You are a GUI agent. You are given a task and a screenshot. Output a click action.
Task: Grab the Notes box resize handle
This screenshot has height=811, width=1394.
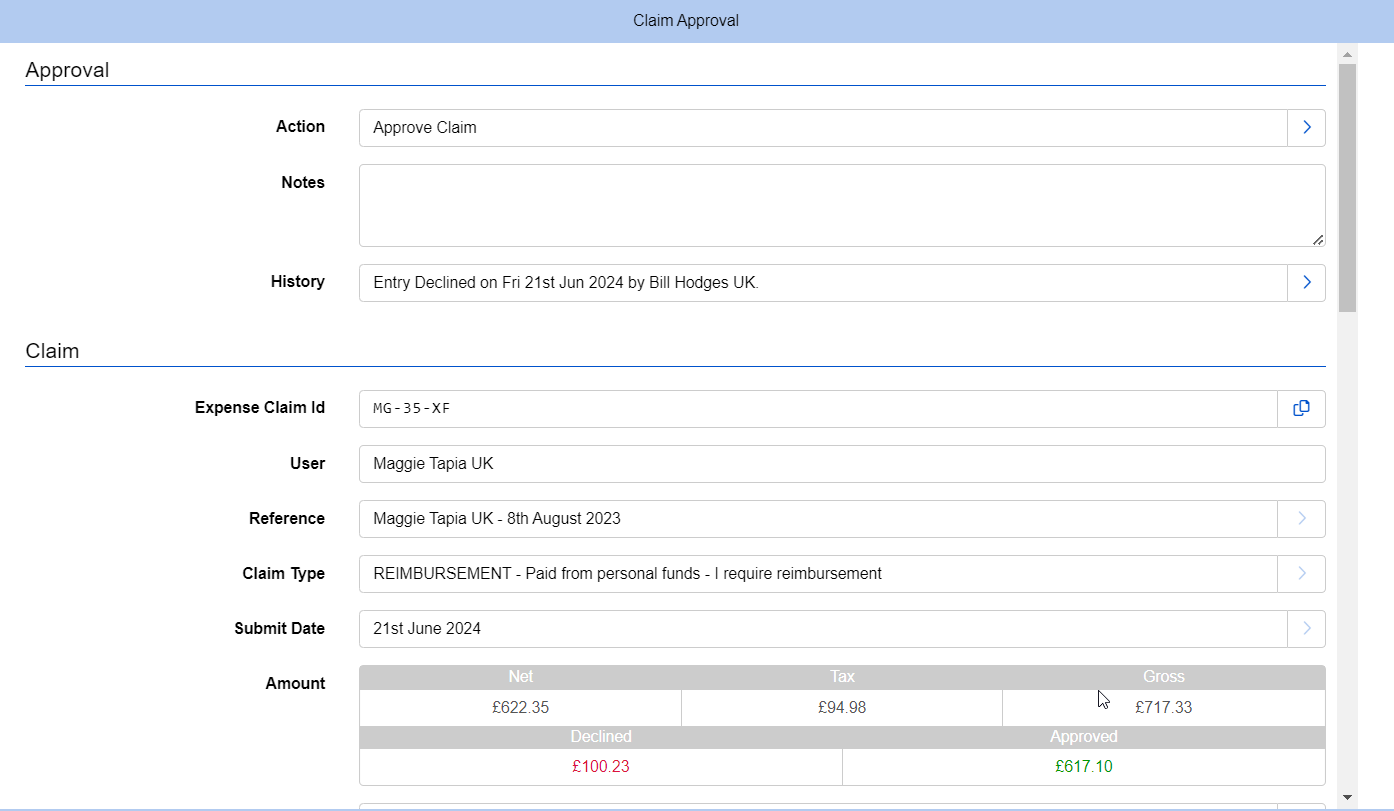coord(1318,239)
